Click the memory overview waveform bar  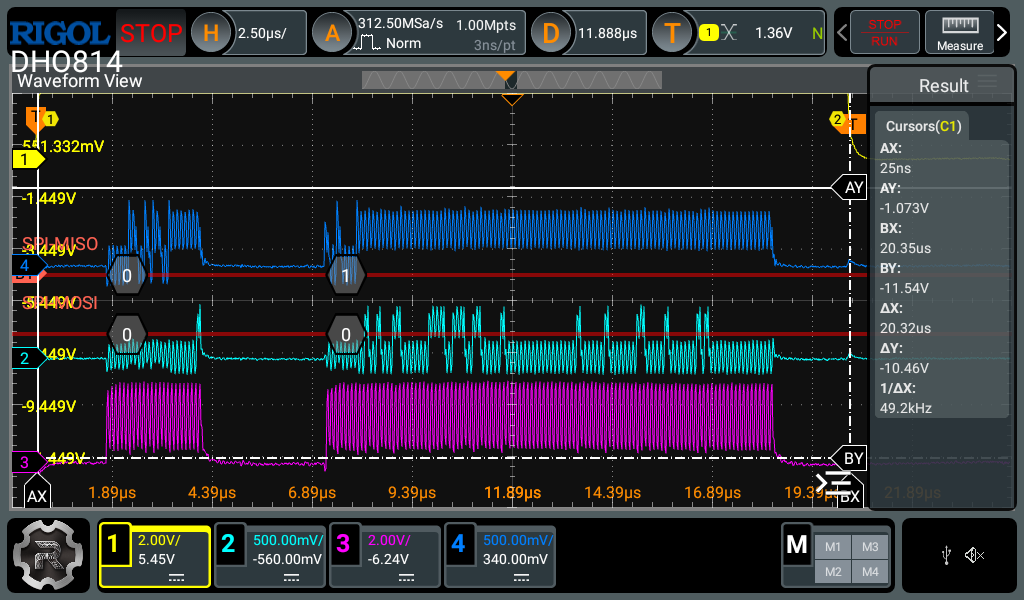click(511, 80)
